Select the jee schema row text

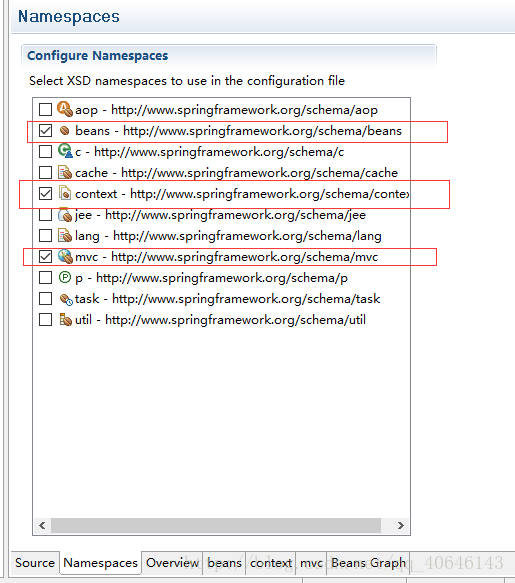221,215
